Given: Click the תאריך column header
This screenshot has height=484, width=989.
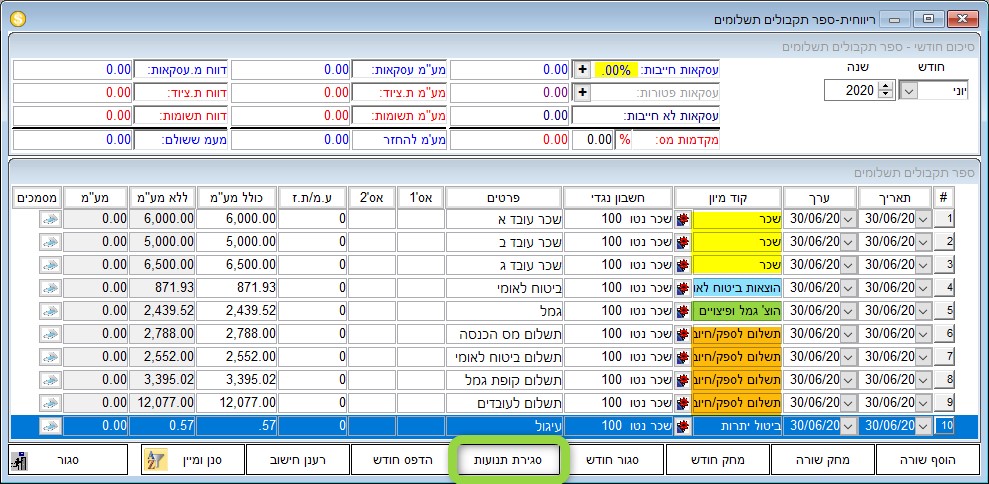Looking at the screenshot, I should click(895, 198).
